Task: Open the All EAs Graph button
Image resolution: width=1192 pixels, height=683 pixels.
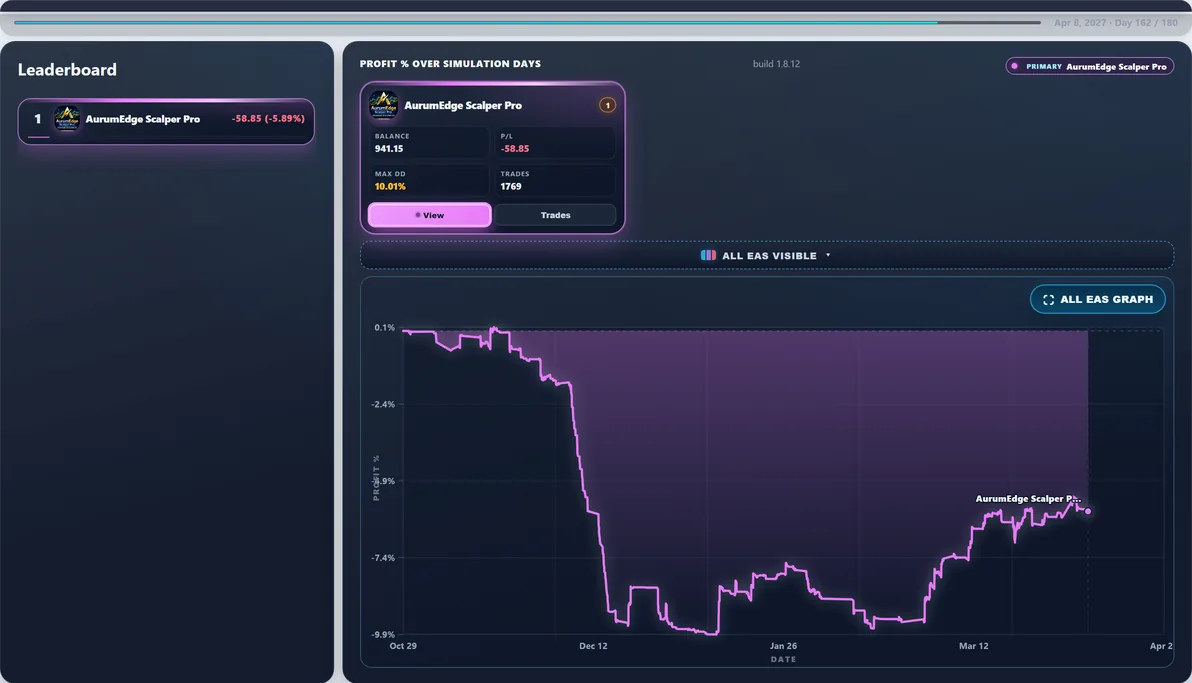Action: 1098,299
